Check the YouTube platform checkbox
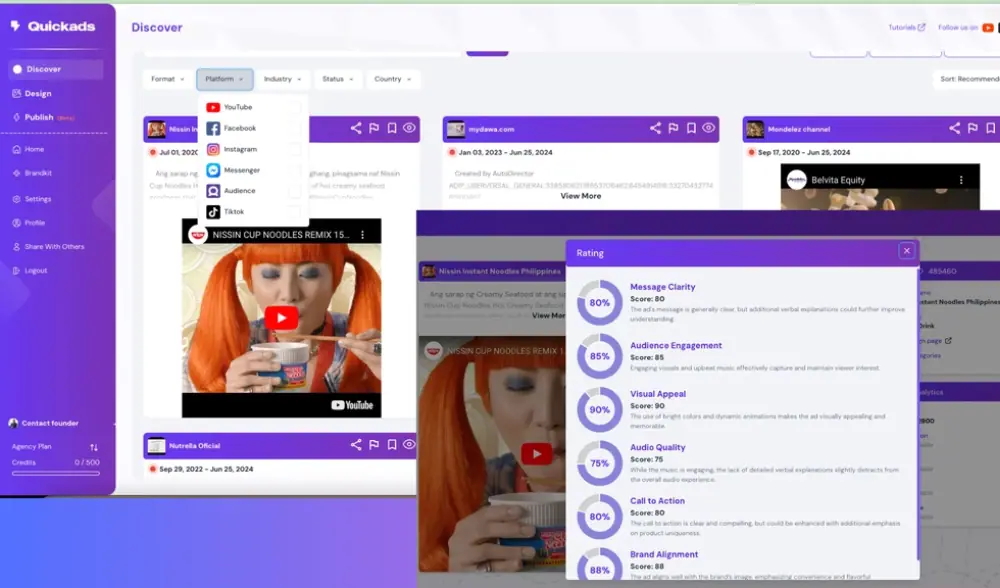The width and height of the screenshot is (1000, 588). pyautogui.click(x=294, y=107)
